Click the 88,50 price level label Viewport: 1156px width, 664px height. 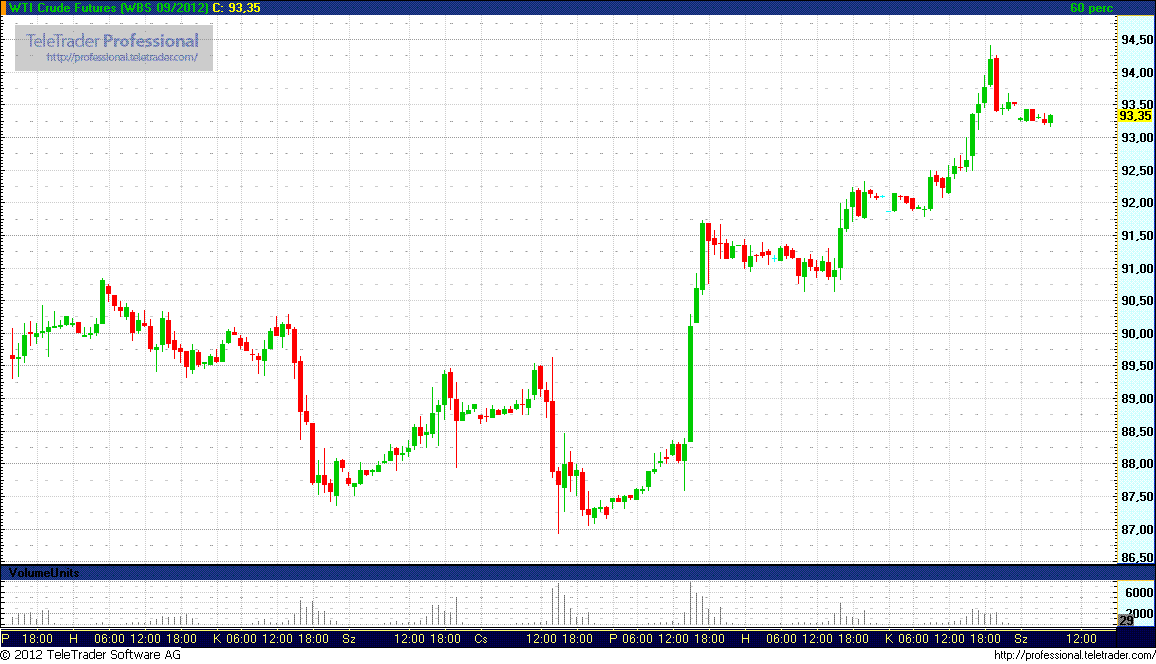[x=1136, y=431]
